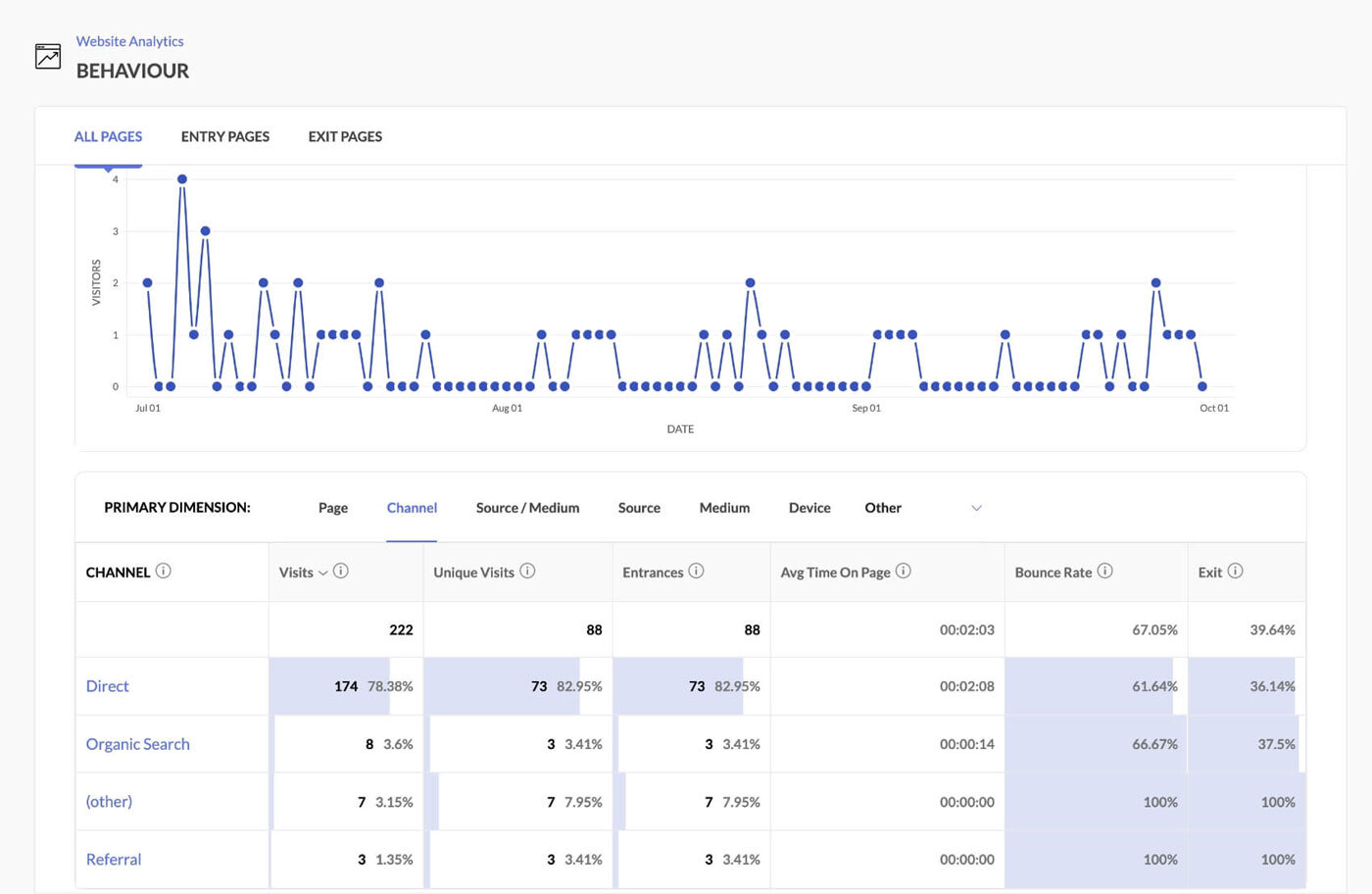The width and height of the screenshot is (1372, 894).
Task: Open the Referral channel link
Action: coord(114,859)
